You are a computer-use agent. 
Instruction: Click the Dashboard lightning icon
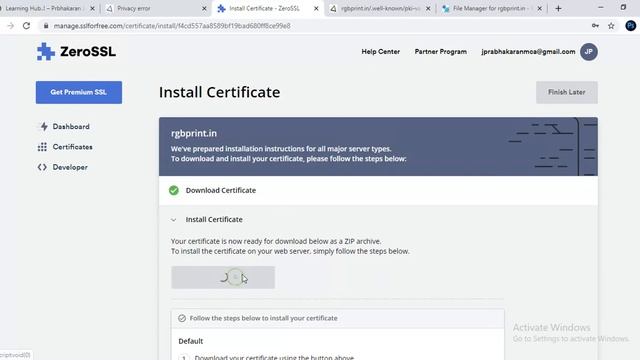click(44, 127)
